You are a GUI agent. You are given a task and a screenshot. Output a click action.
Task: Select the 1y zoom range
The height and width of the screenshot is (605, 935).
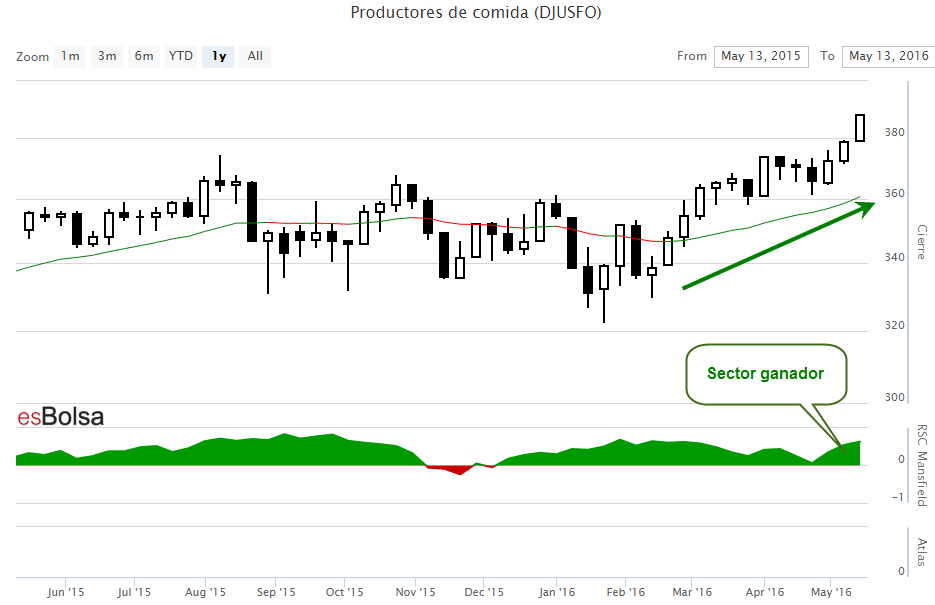click(x=218, y=56)
